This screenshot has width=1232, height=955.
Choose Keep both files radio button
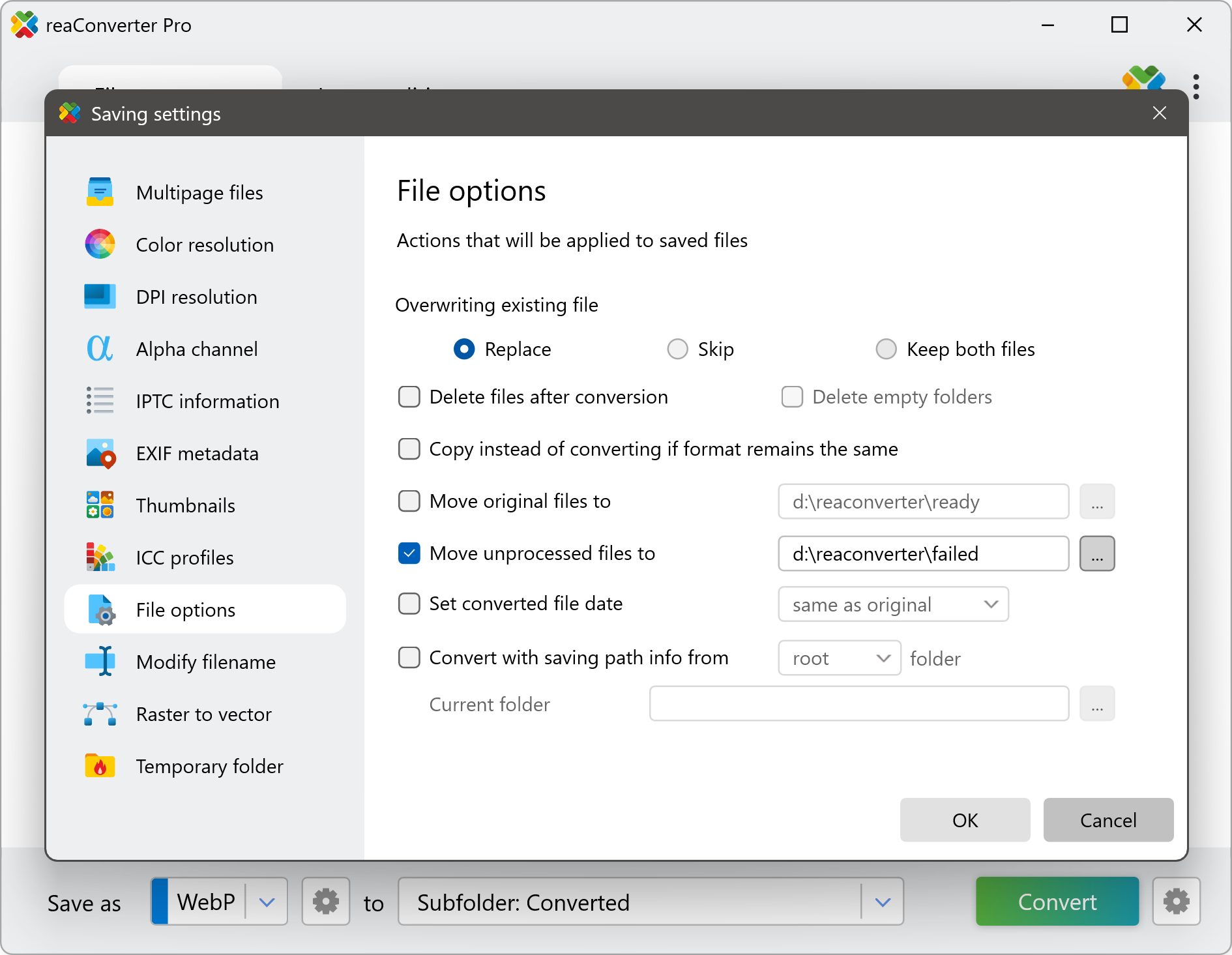pyautogui.click(x=886, y=349)
